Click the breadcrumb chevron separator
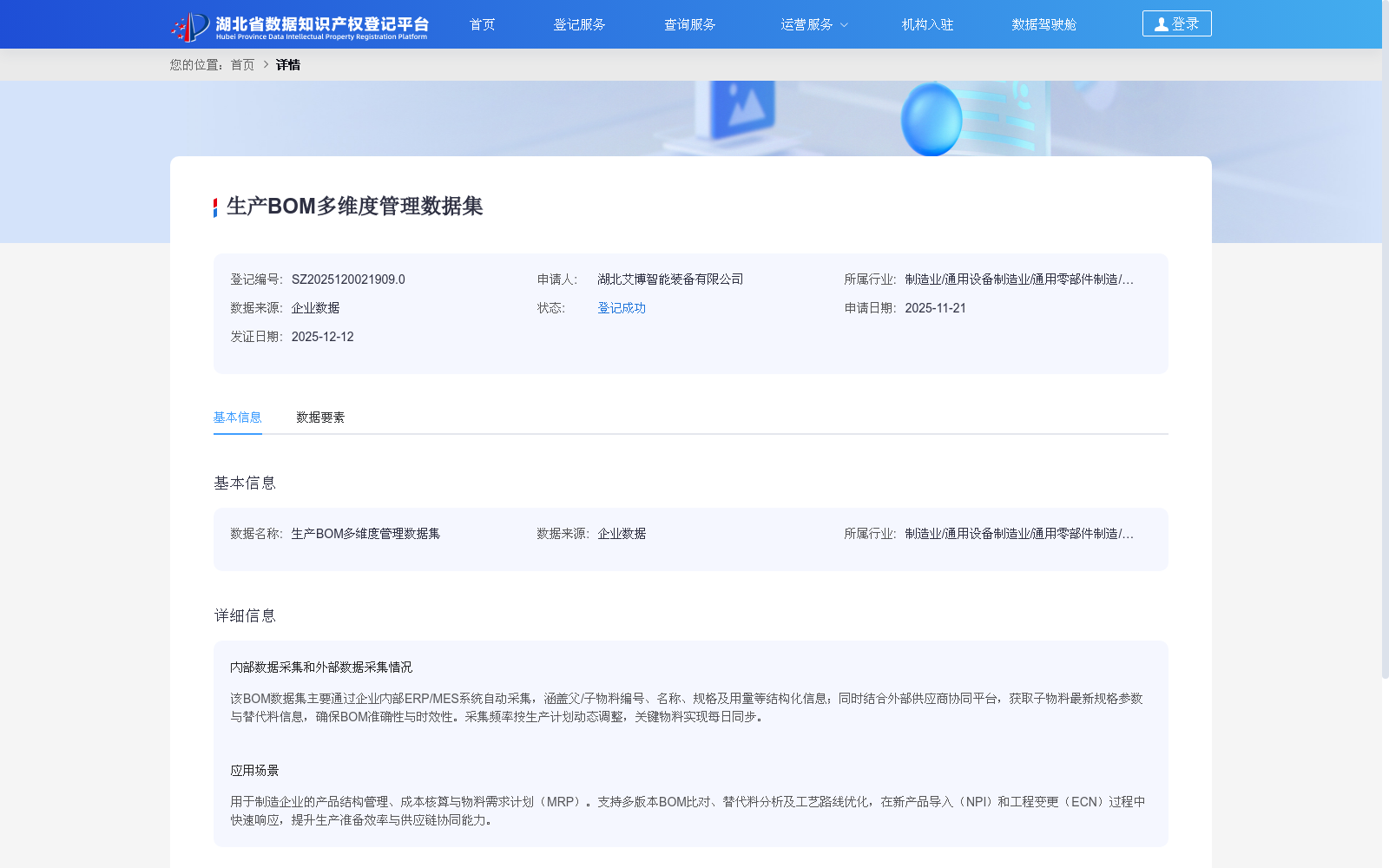 266,65
